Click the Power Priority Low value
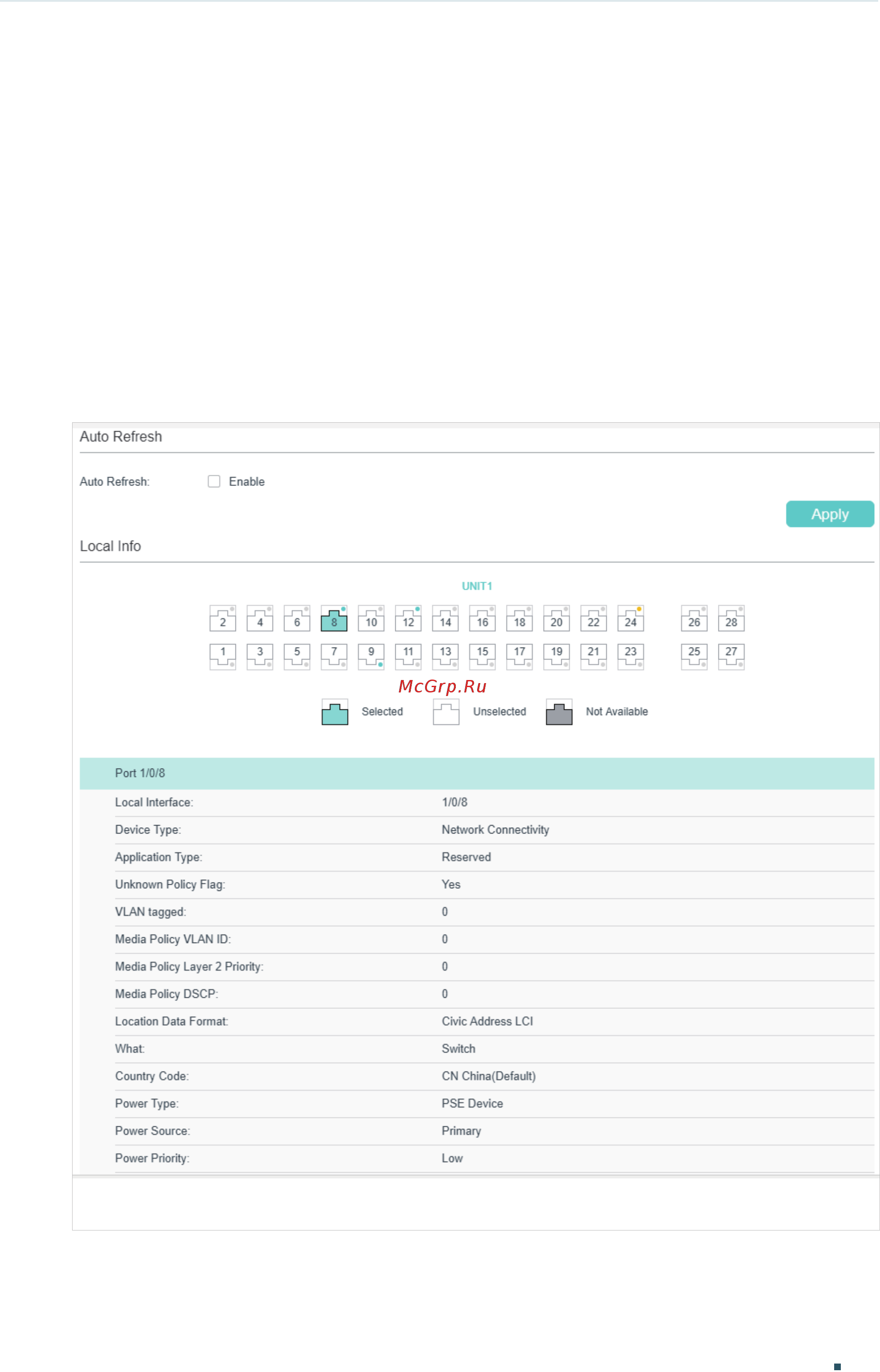Image resolution: width=880 pixels, height=1372 pixels. tap(452, 1158)
